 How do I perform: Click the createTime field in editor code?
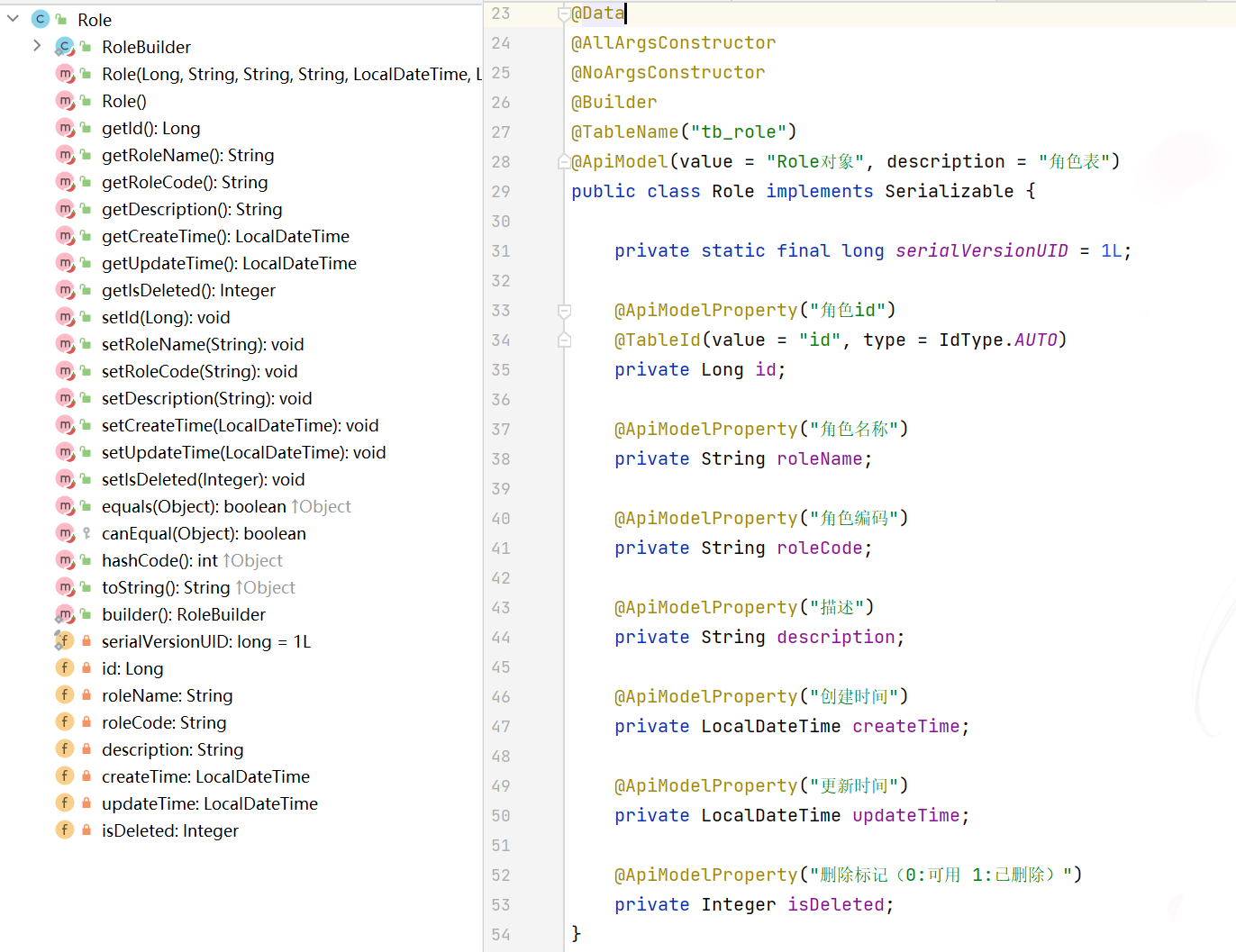pyautogui.click(x=906, y=726)
